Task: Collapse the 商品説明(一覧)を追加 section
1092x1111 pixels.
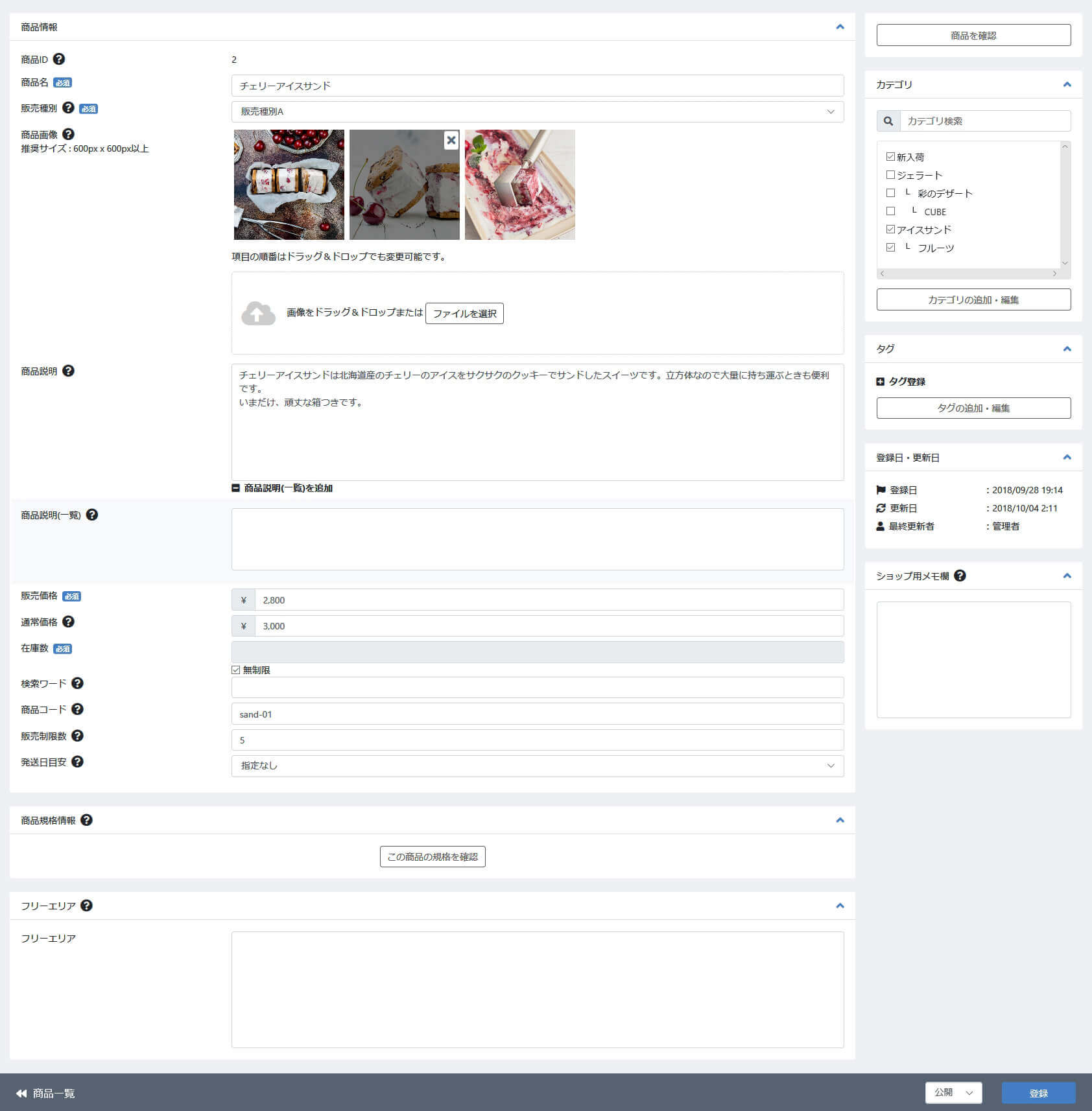Action: click(235, 488)
